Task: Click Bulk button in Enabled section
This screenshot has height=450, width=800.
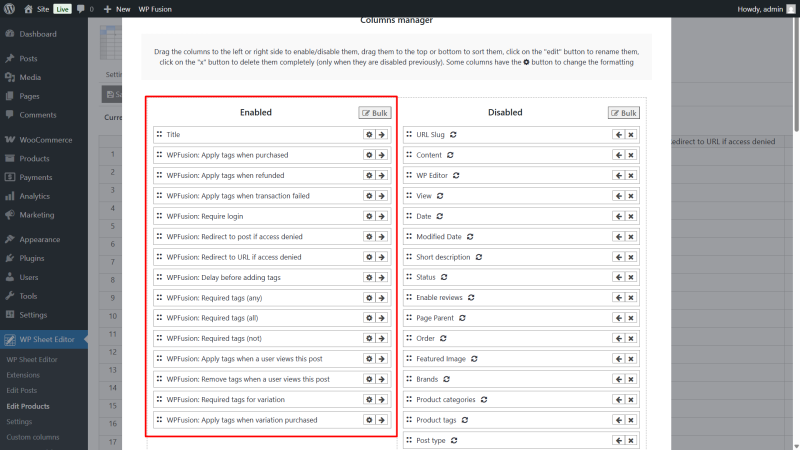Action: point(375,113)
